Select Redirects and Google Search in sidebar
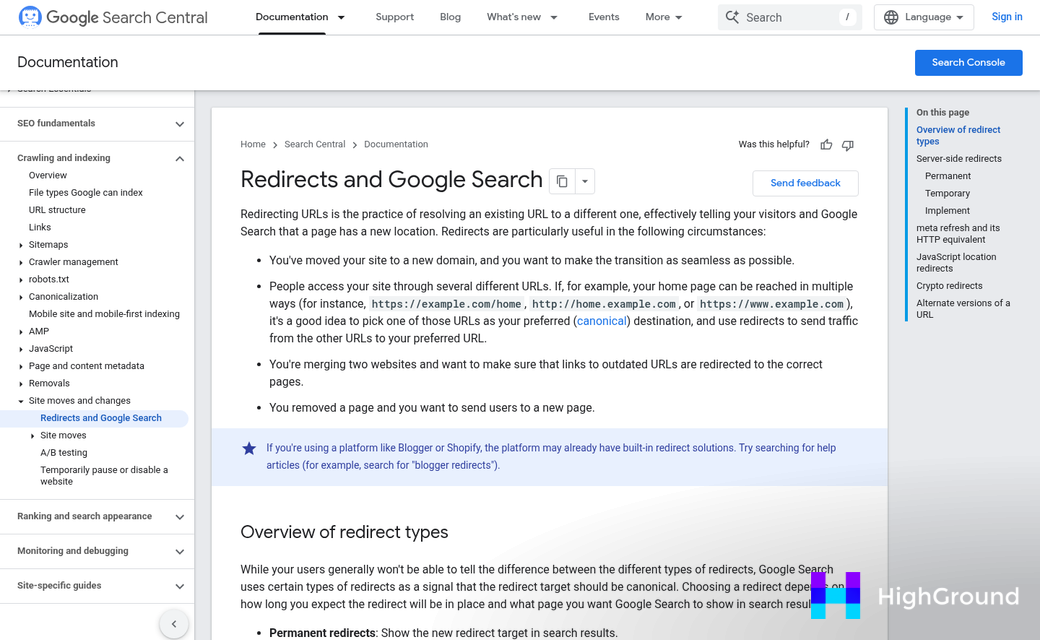Image resolution: width=1040 pixels, height=640 pixels. coord(101,418)
